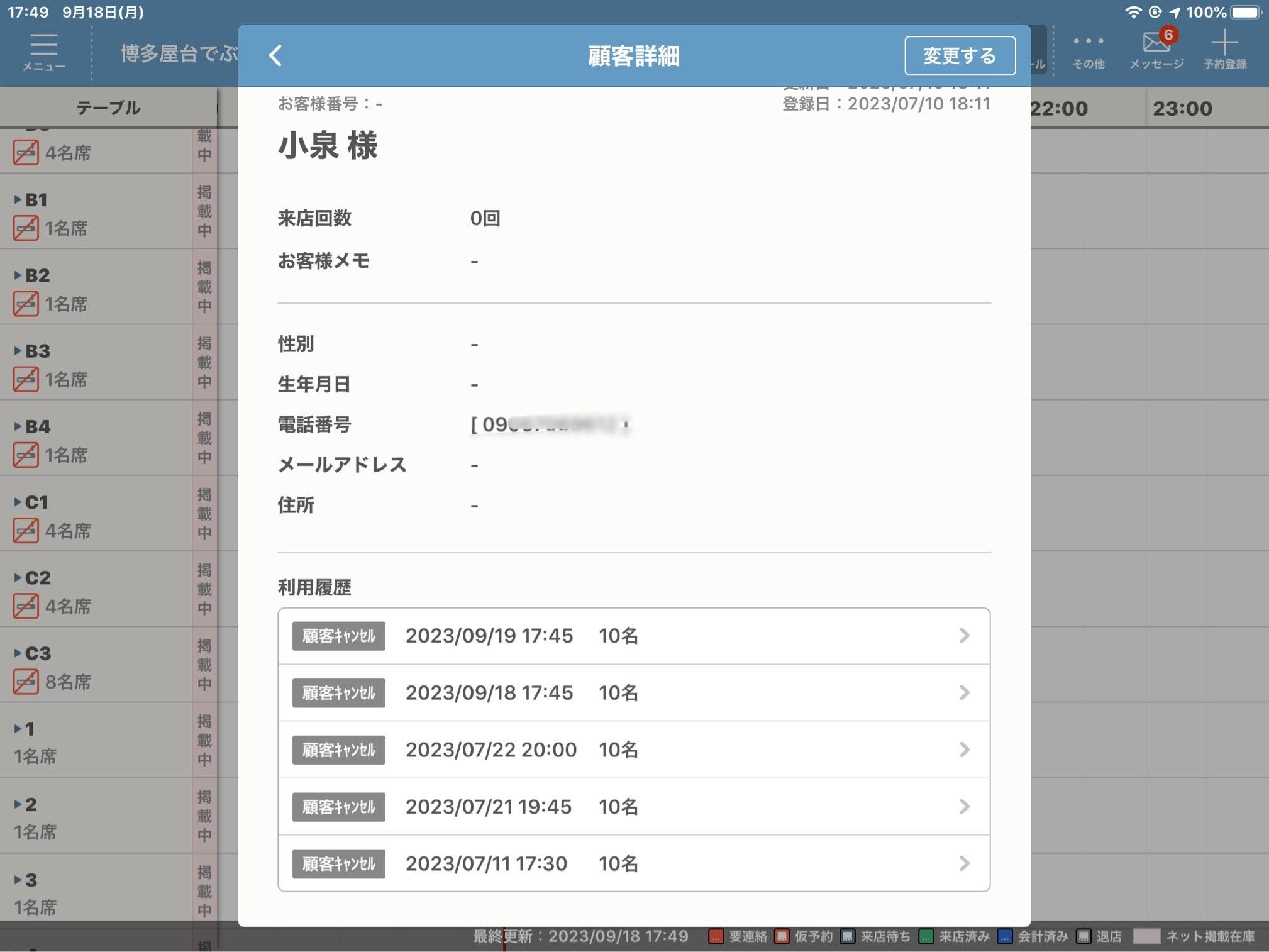Tap the 23:00 time column header
Image resolution: width=1269 pixels, height=952 pixels.
(1182, 108)
